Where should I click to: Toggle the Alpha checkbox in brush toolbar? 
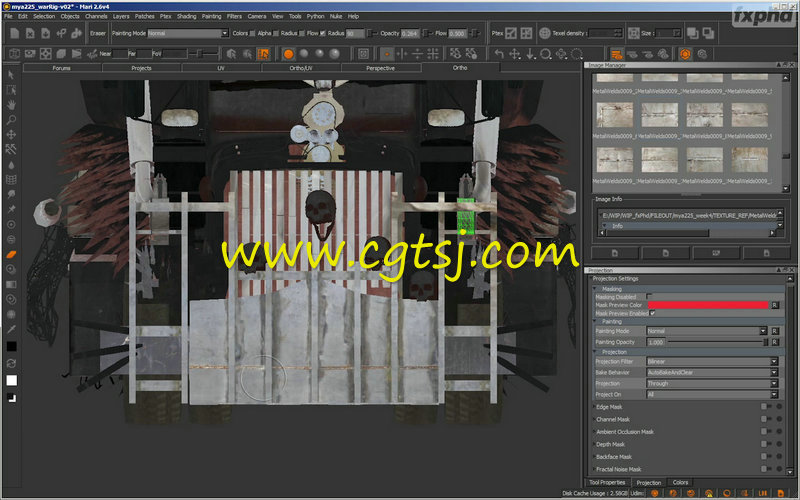(x=276, y=33)
